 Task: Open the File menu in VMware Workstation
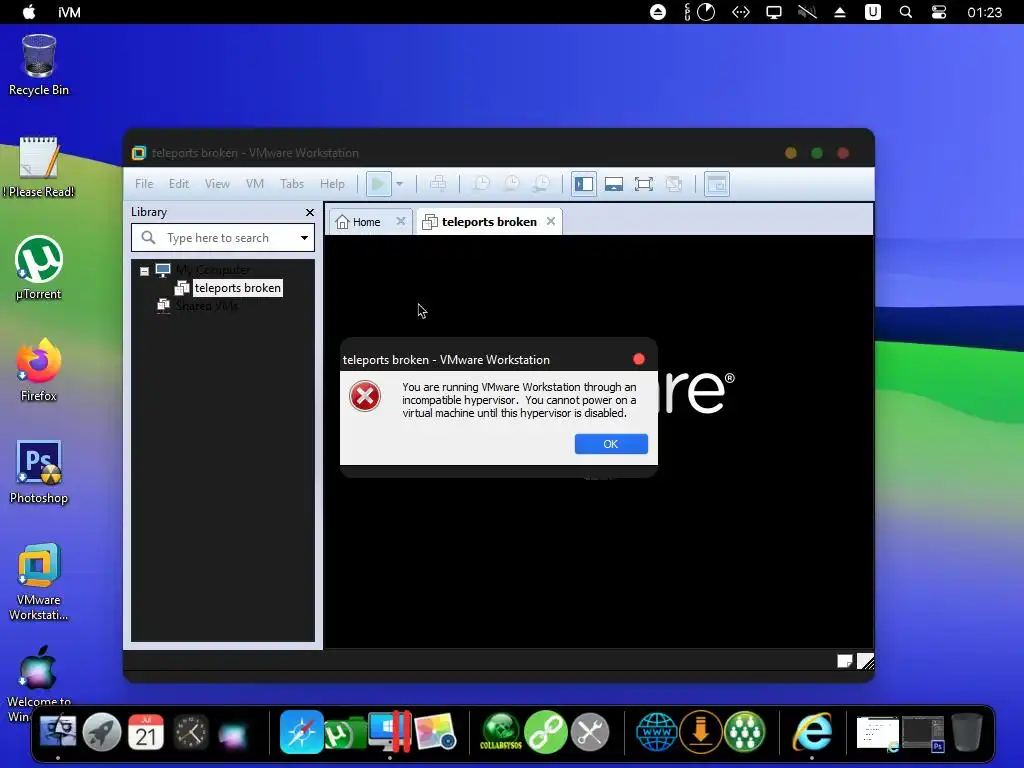pos(144,184)
